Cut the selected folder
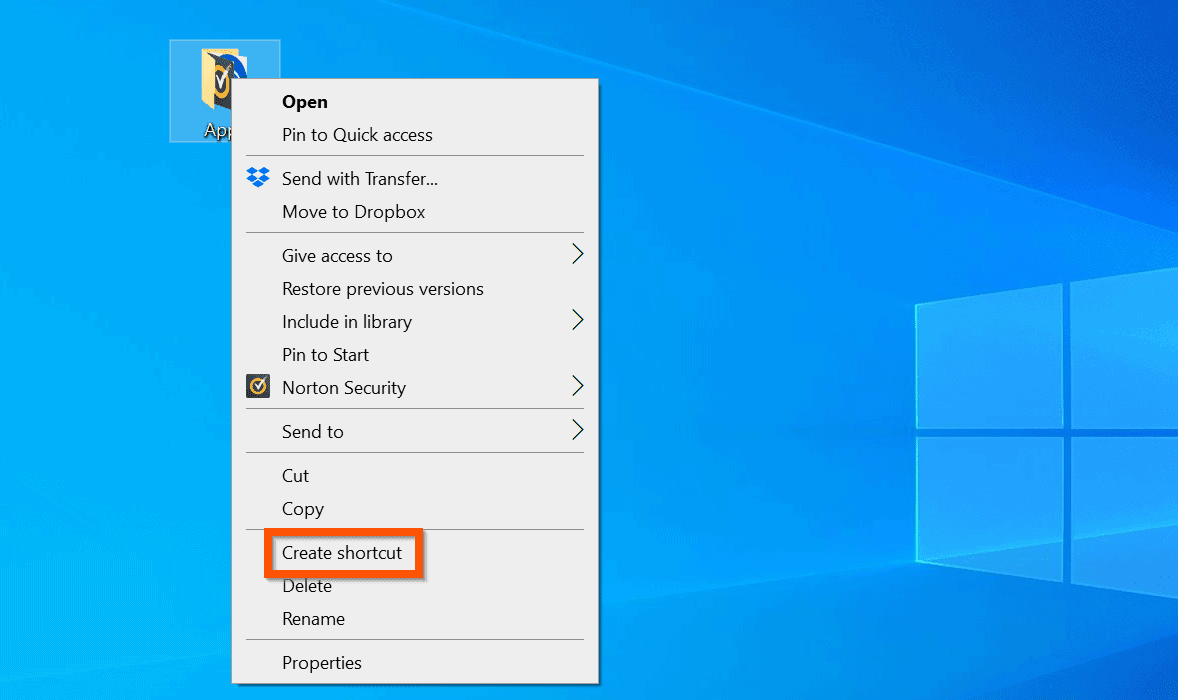This screenshot has width=1178, height=700. pos(295,475)
